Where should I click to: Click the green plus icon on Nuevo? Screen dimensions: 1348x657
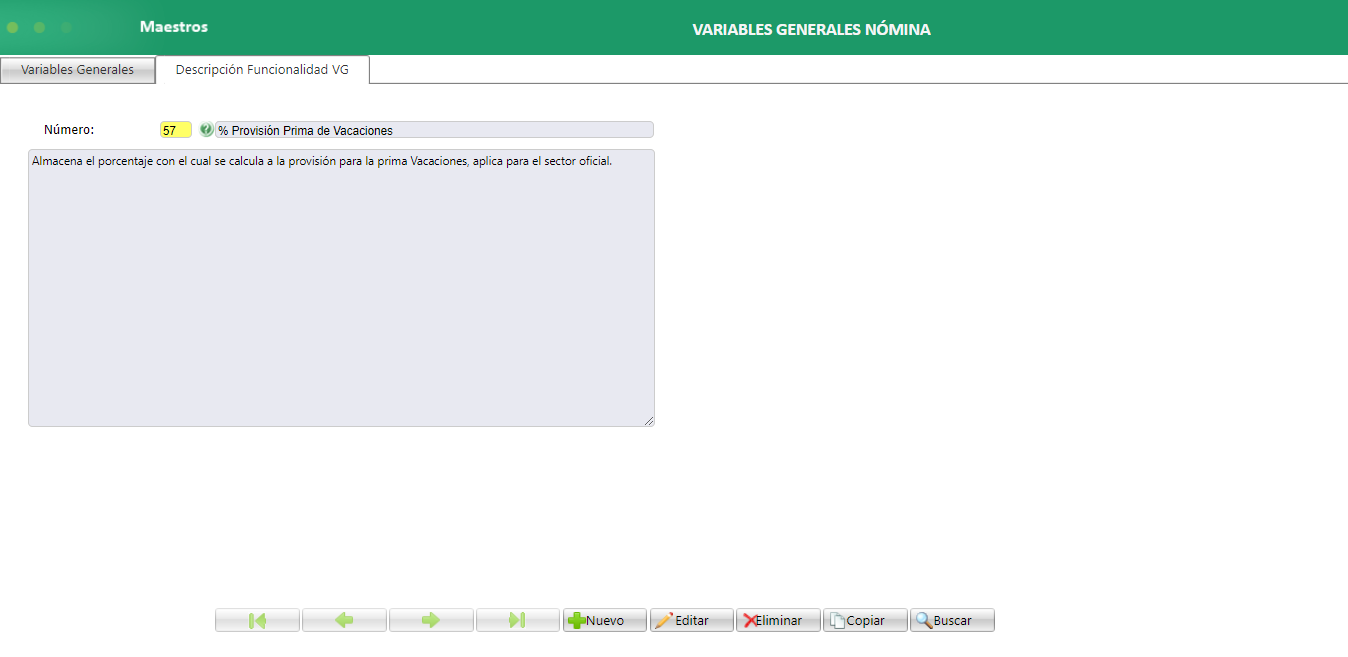pos(580,620)
